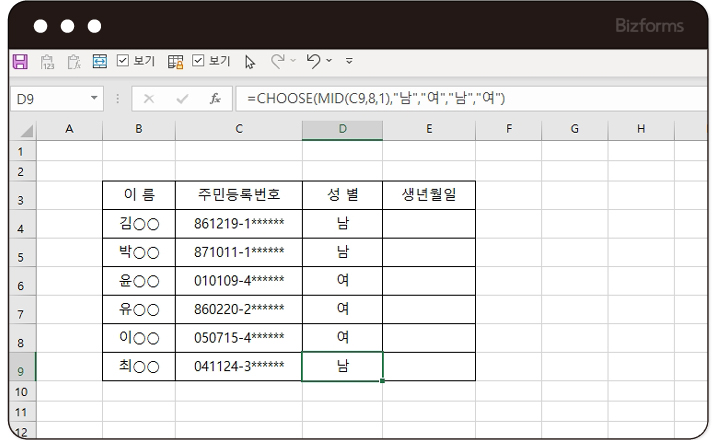Click the protected sheet table icon
The image size is (715, 440).
tap(176, 62)
